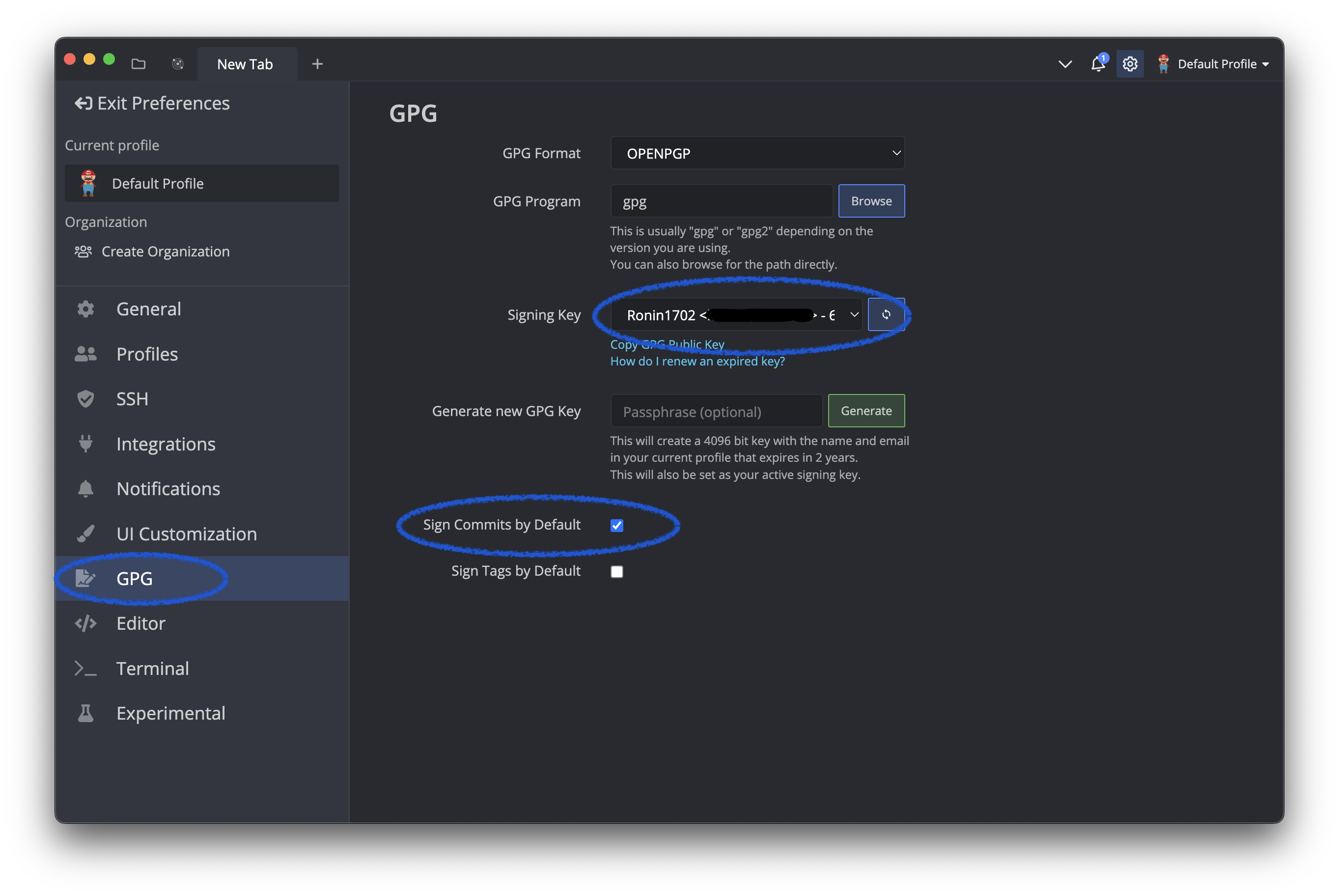Click the icon right of the folder icon
This screenshot has height=896, width=1339.
[178, 64]
